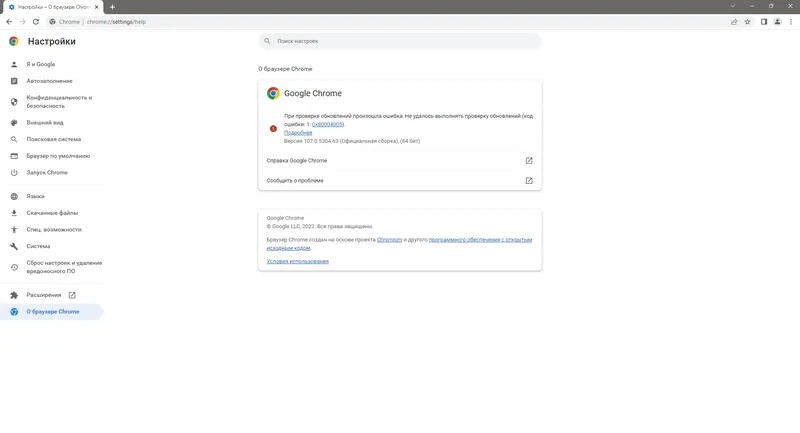Open a new tab with plus button

click(112, 6)
